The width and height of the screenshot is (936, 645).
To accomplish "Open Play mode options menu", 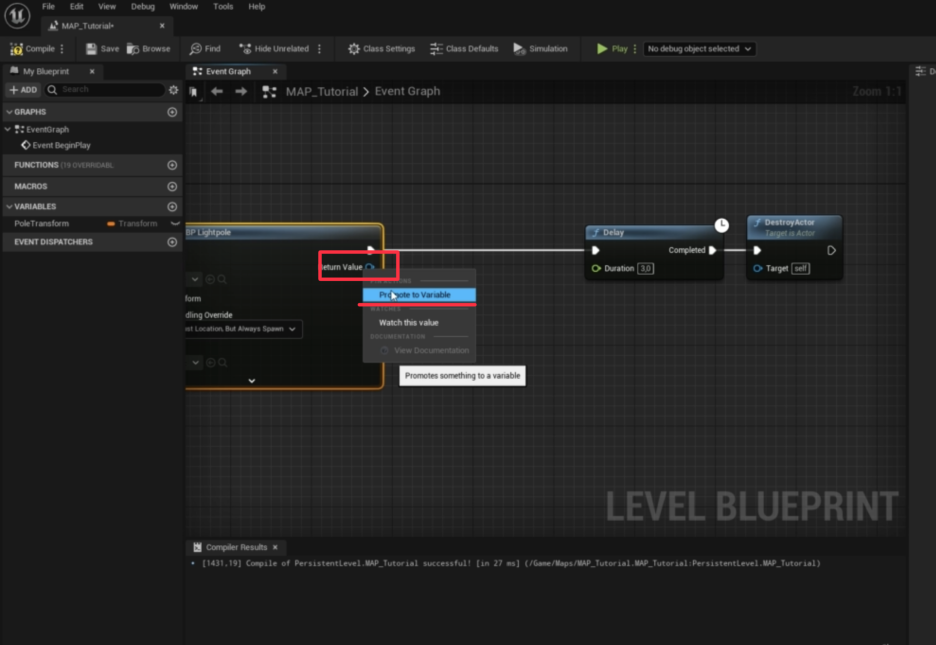I will (x=635, y=49).
